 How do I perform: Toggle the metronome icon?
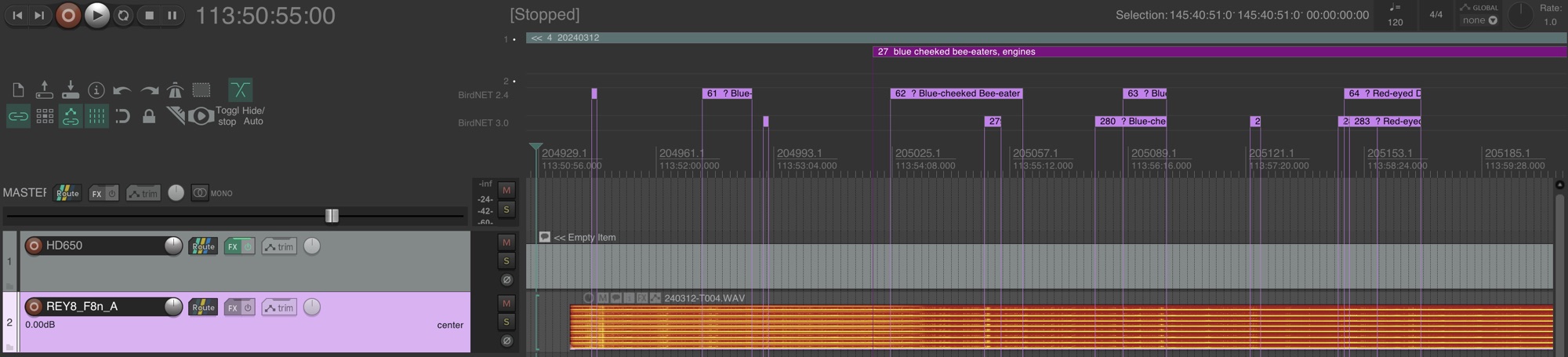pyautogui.click(x=175, y=90)
